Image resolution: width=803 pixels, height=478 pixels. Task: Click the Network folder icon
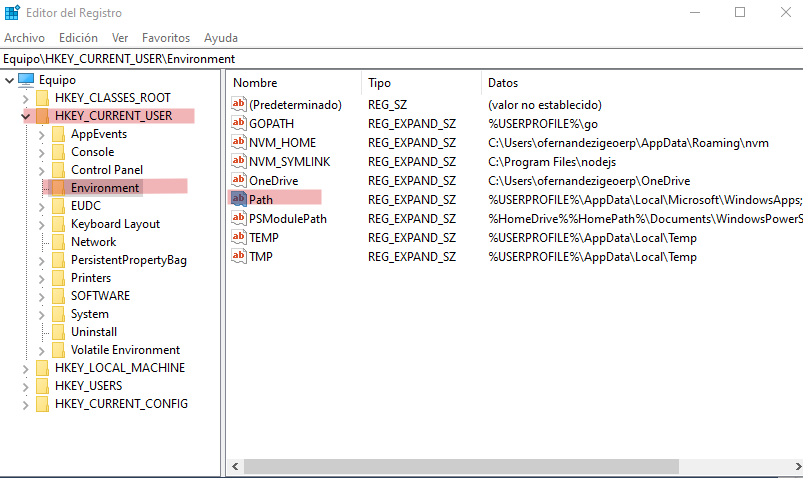coord(58,242)
